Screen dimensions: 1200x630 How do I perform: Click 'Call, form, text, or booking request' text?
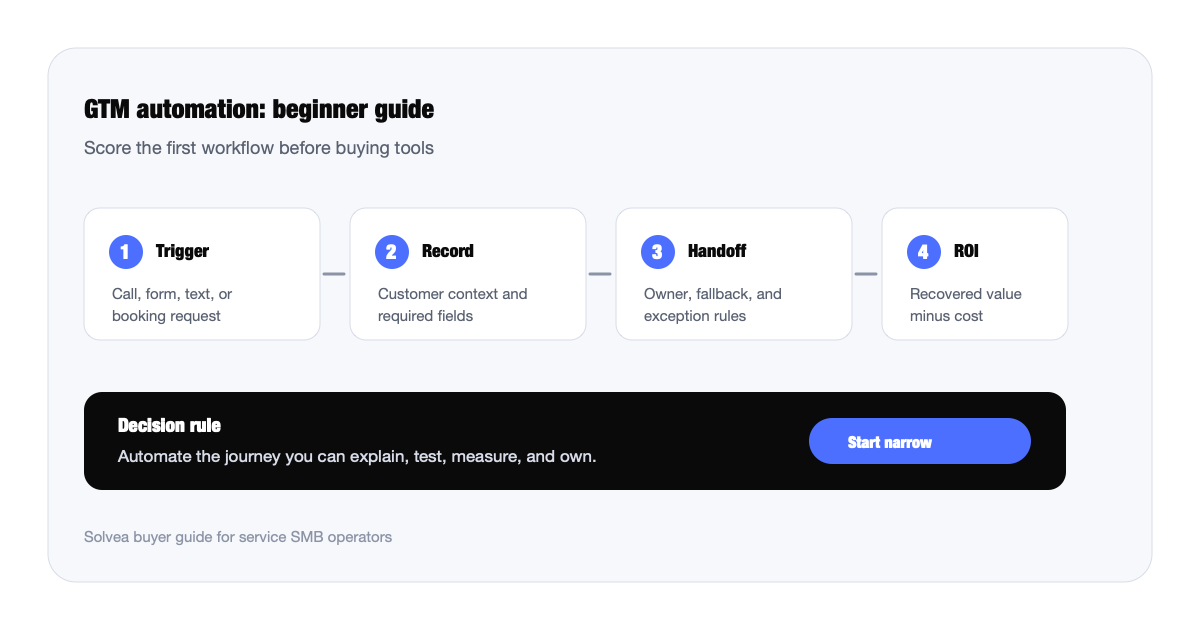click(x=172, y=305)
